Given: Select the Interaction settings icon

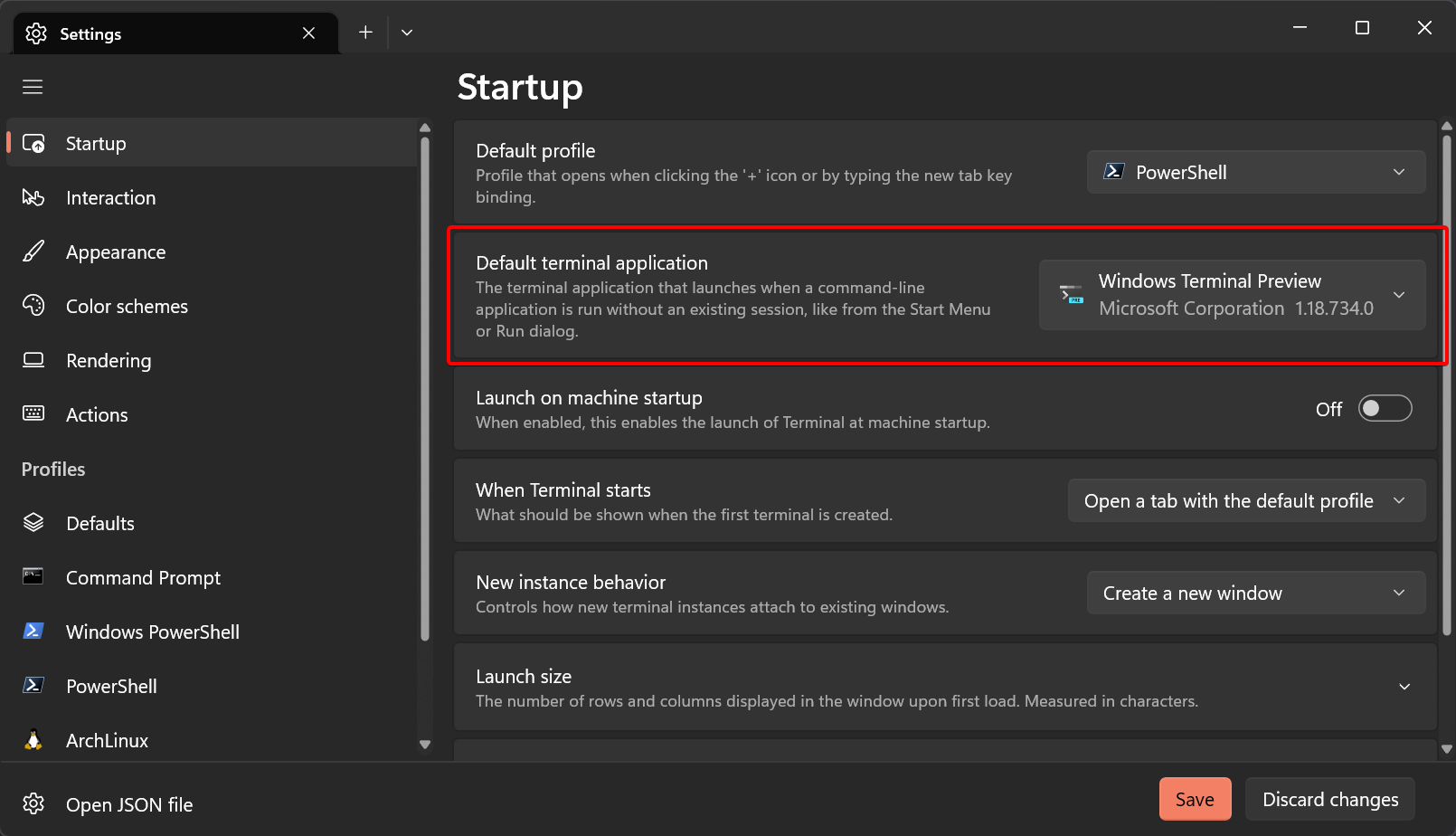Looking at the screenshot, I should pos(33,197).
